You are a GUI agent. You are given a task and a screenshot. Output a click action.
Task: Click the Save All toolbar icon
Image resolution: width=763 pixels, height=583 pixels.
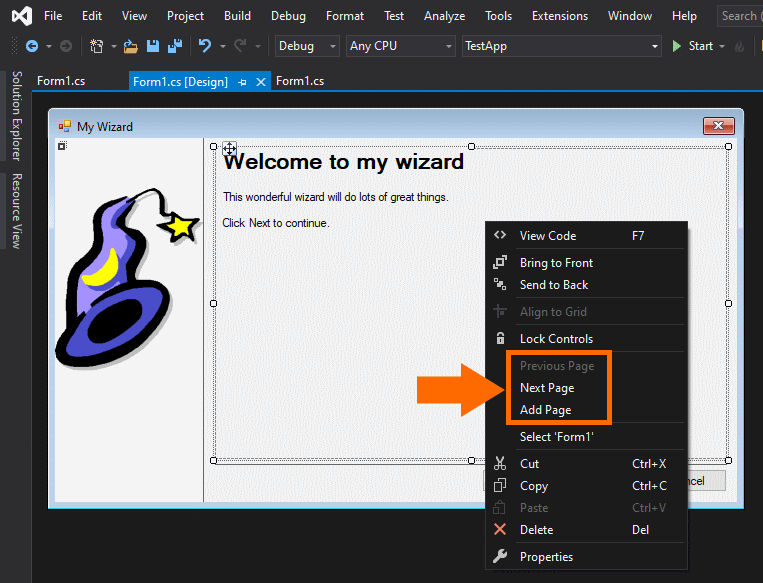tap(174, 46)
